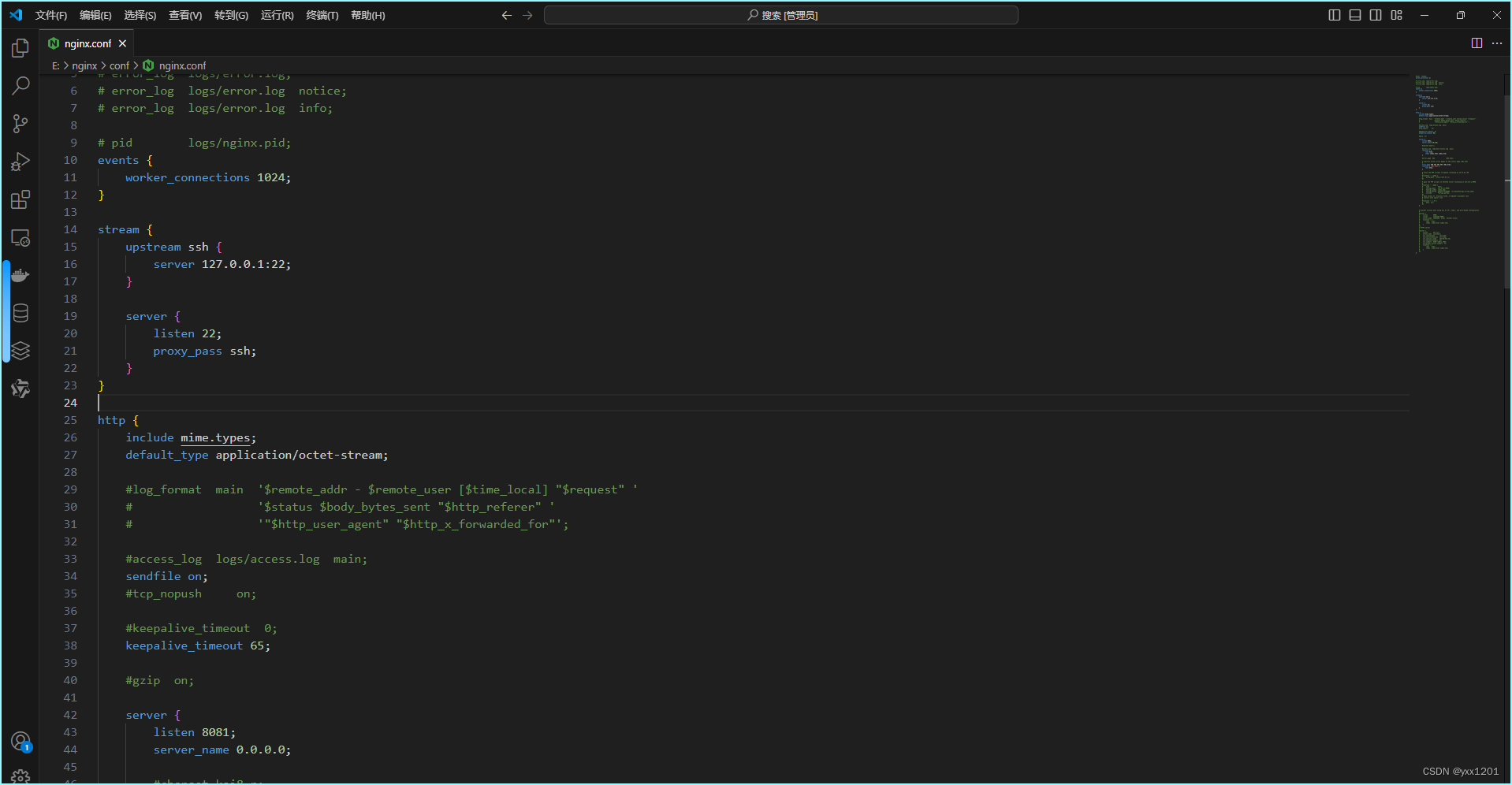The height and width of the screenshot is (785, 1512).
Task: Click line number 24 in gutter
Action: [x=70, y=403]
